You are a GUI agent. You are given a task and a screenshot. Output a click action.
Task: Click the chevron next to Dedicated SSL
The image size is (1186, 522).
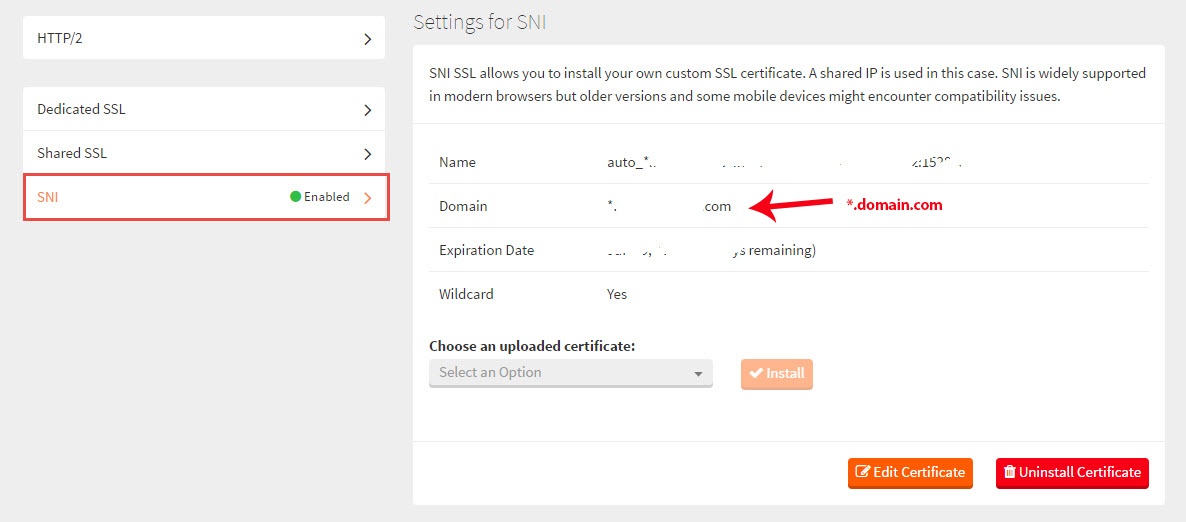368,110
